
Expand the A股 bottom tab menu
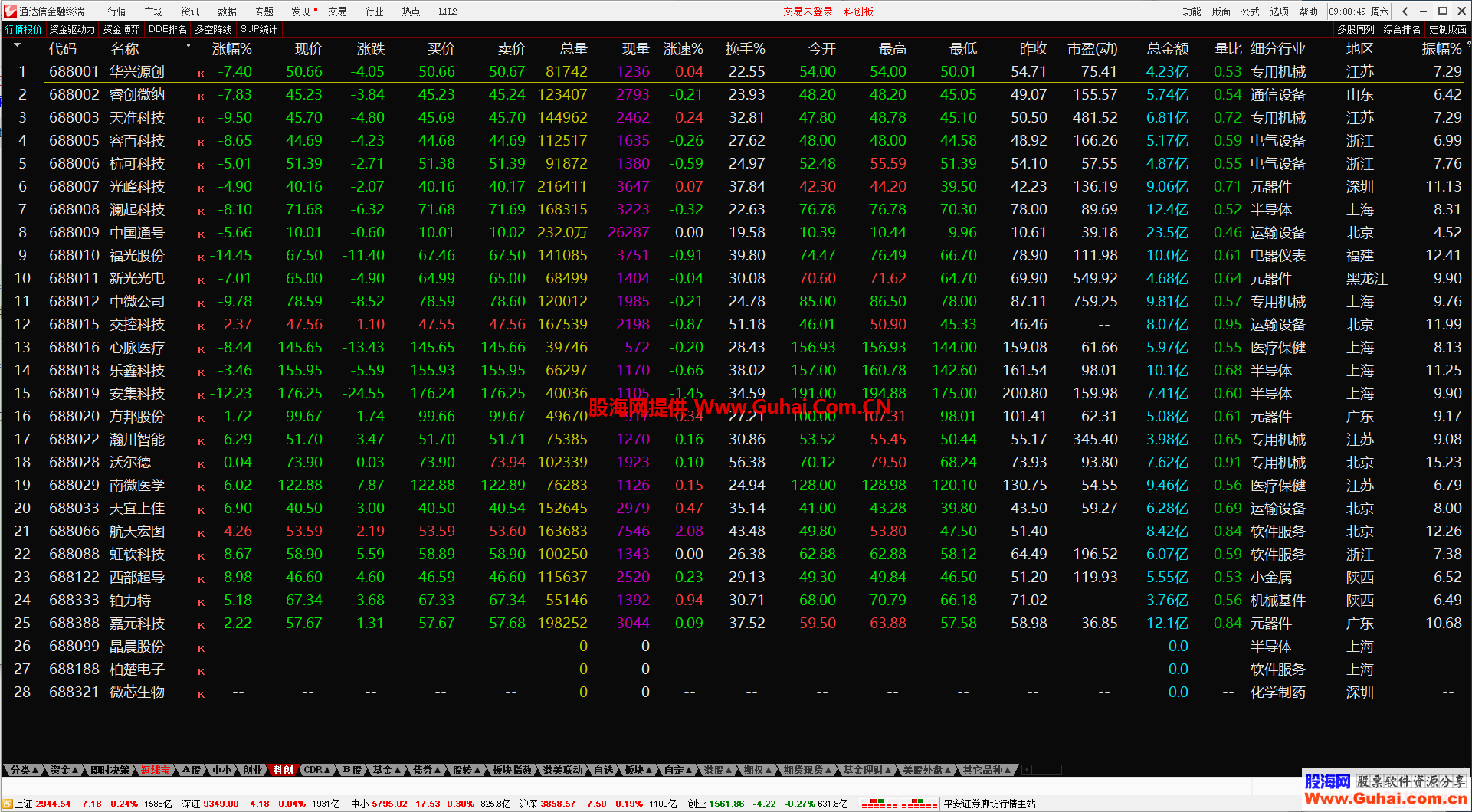(192, 770)
